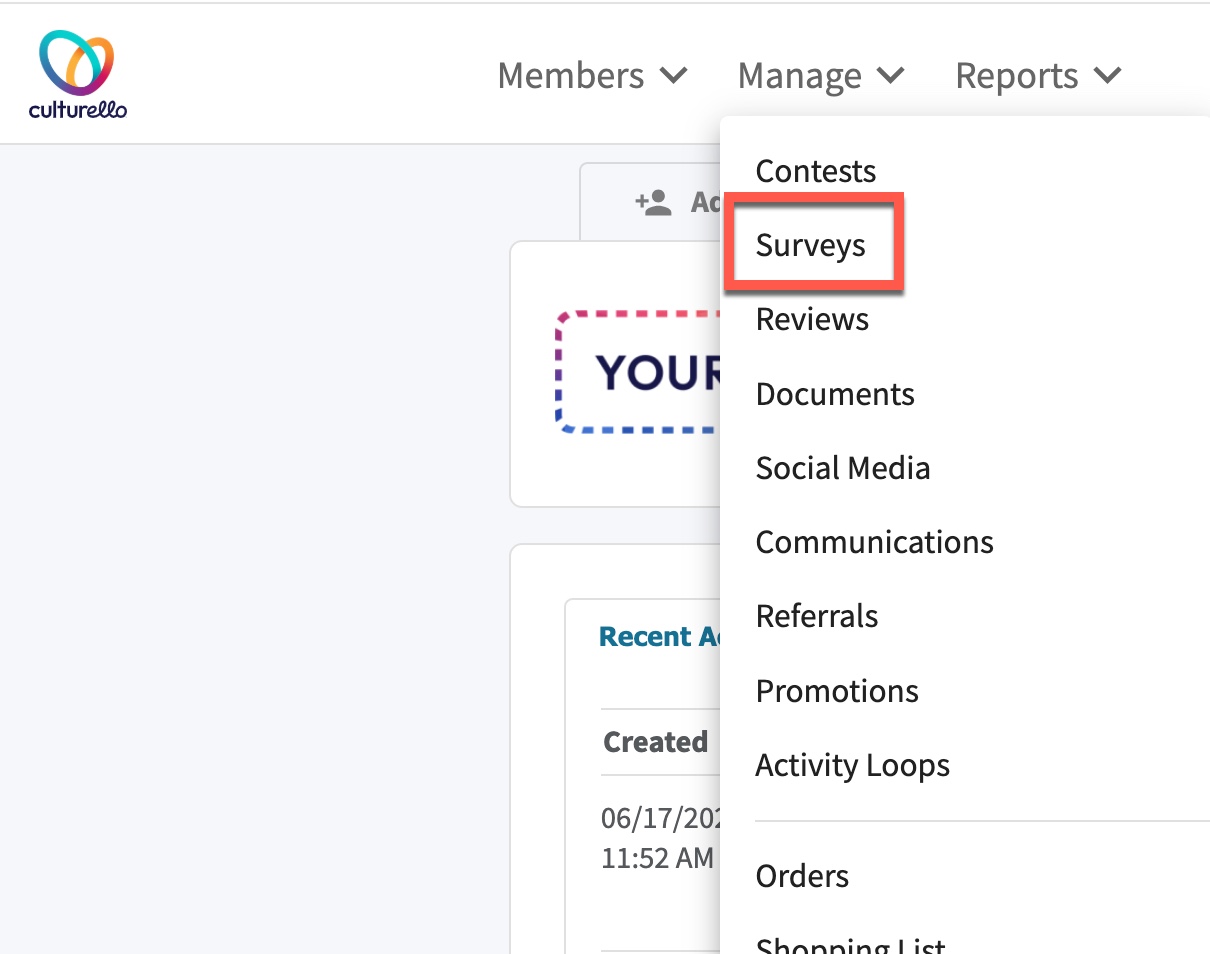Click the Culturello logo
Viewport: 1210px width, 954px height.
[78, 75]
